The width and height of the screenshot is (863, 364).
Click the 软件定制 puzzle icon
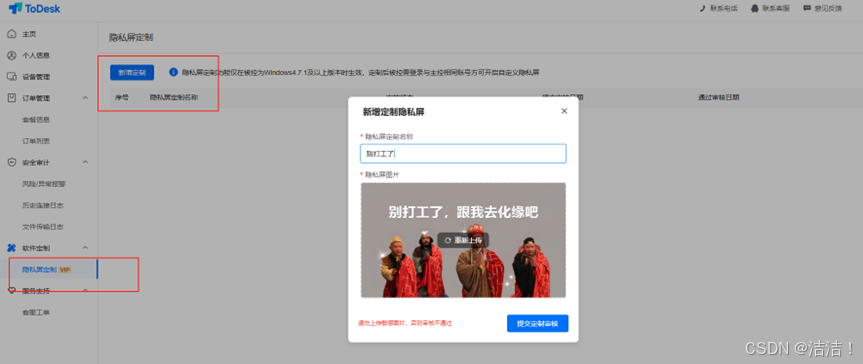(12, 248)
